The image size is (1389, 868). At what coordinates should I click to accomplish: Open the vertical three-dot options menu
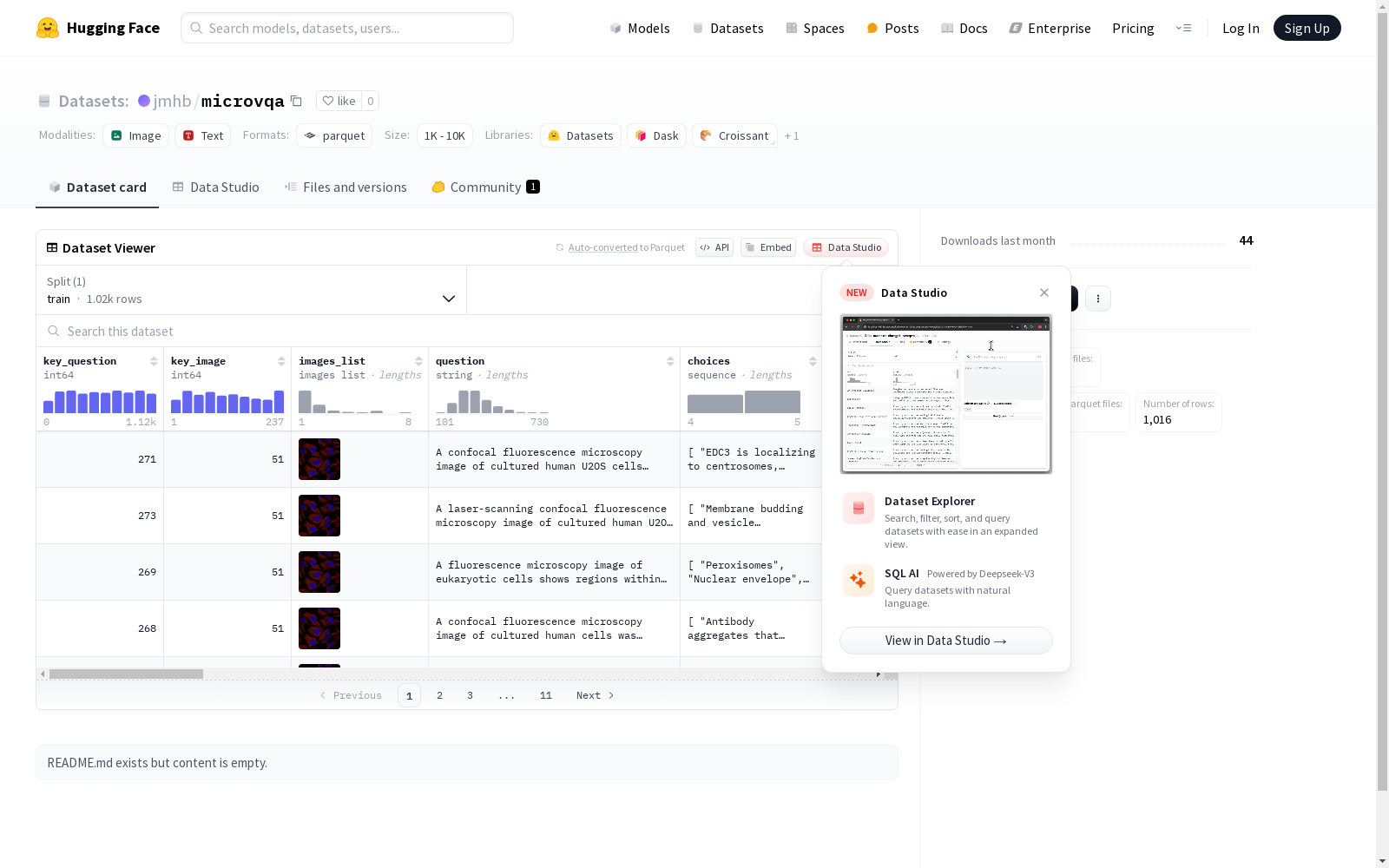(x=1098, y=299)
